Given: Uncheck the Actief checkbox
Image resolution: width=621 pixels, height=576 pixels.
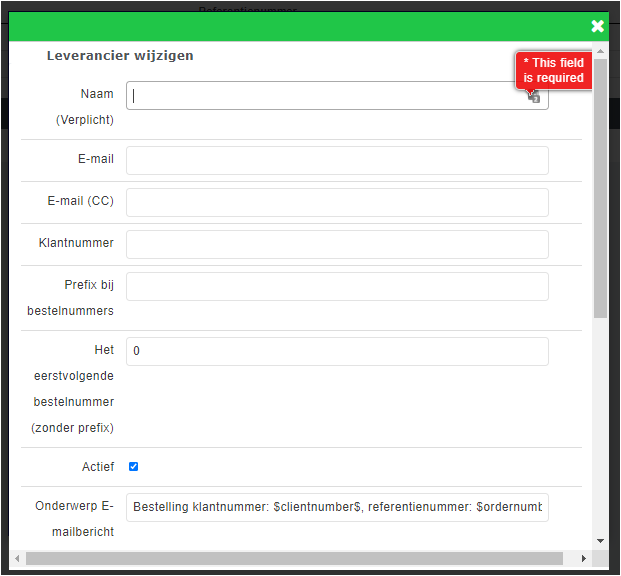Looking at the screenshot, I should tap(134, 467).
